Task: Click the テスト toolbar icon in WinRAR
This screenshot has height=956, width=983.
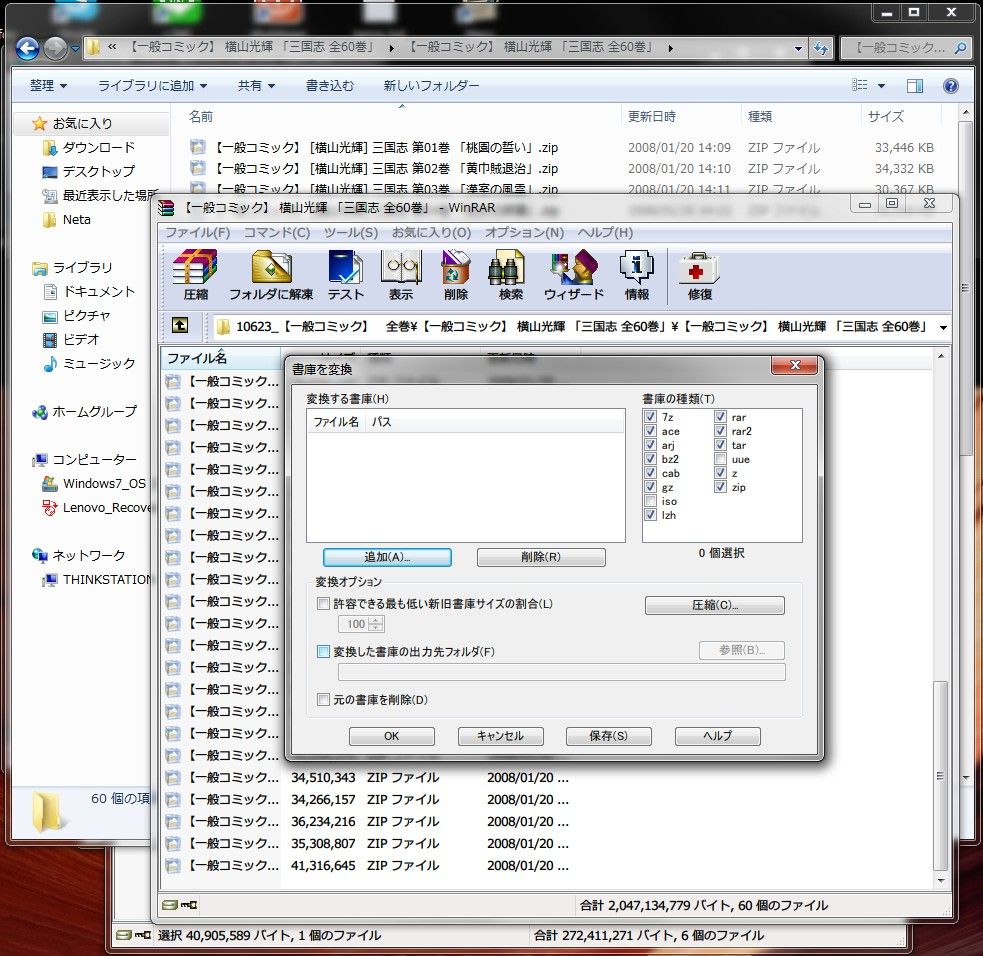Action: coord(345,275)
